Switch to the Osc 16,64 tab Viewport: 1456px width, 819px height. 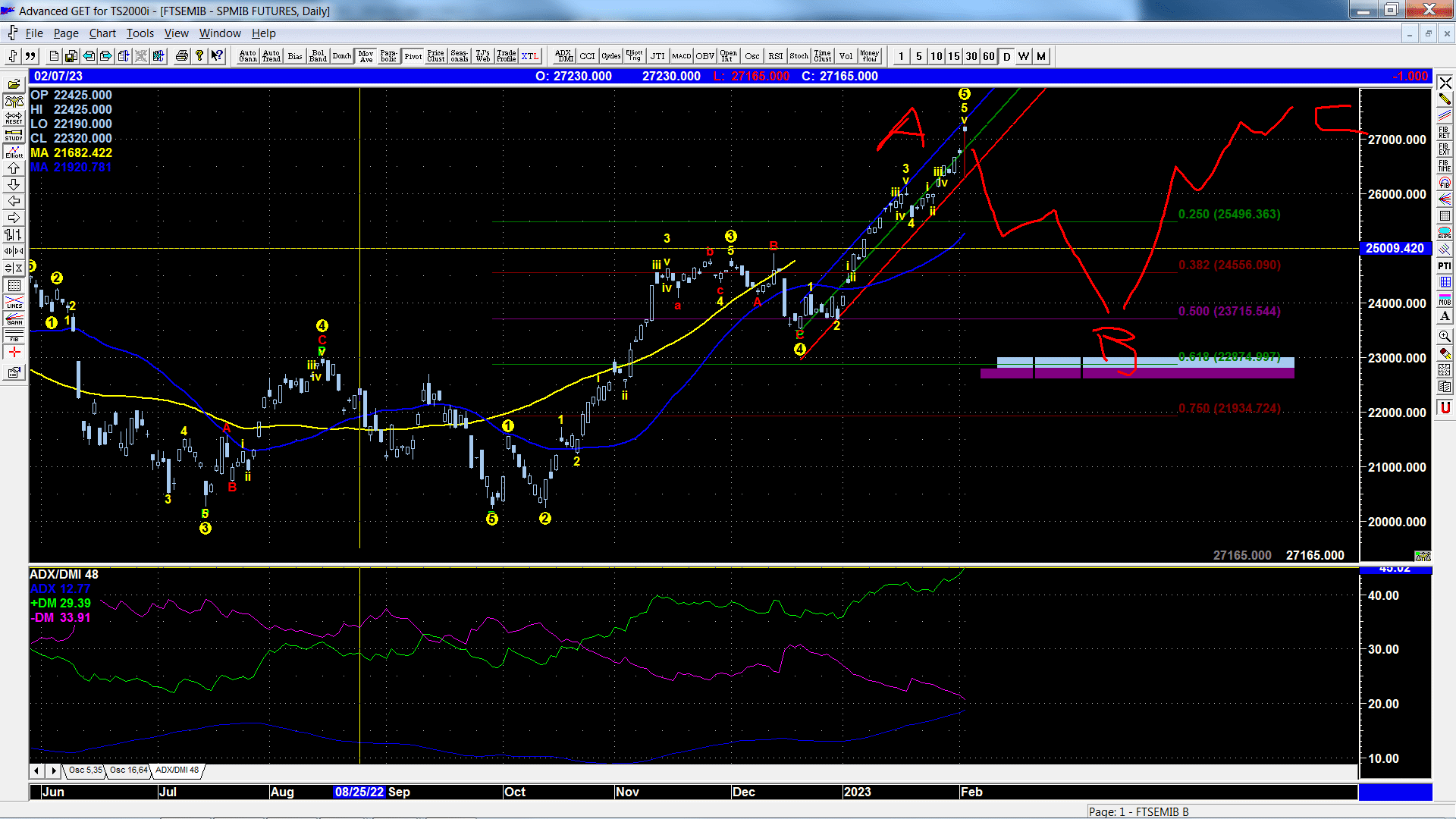(128, 770)
